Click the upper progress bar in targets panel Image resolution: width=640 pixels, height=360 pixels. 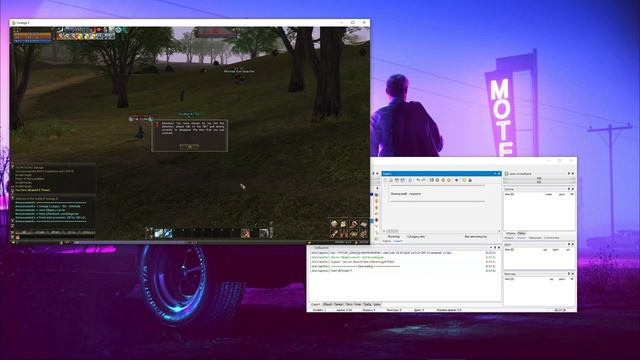539,178
